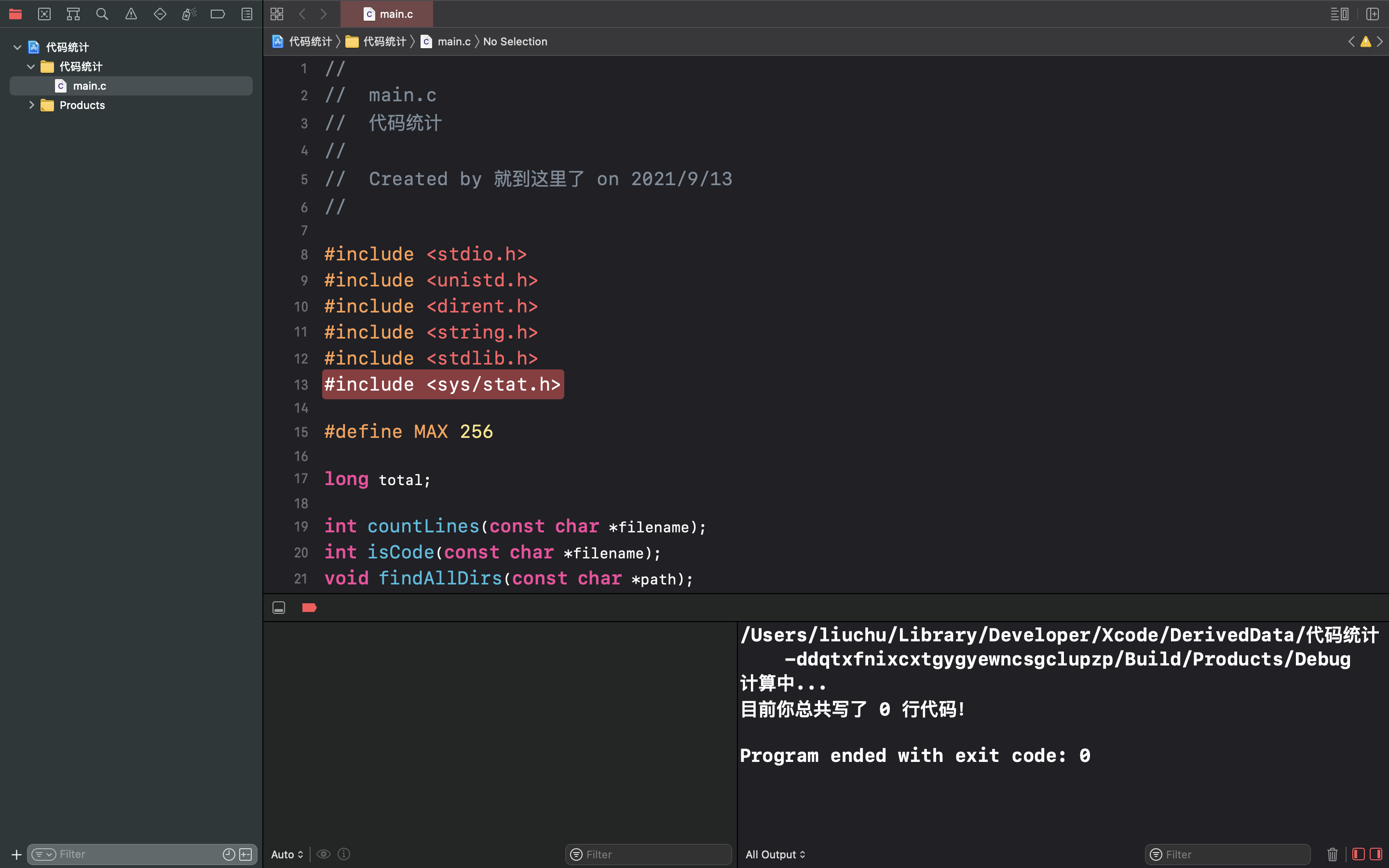Screen dimensions: 1389x868
Task: Click the yellow warning issue indicator
Action: pyautogui.click(x=1365, y=41)
